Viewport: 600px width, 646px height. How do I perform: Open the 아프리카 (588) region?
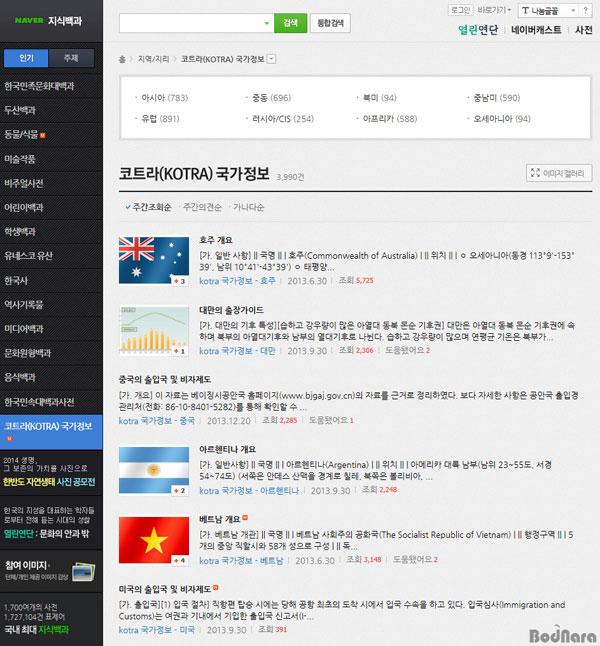coord(390,119)
